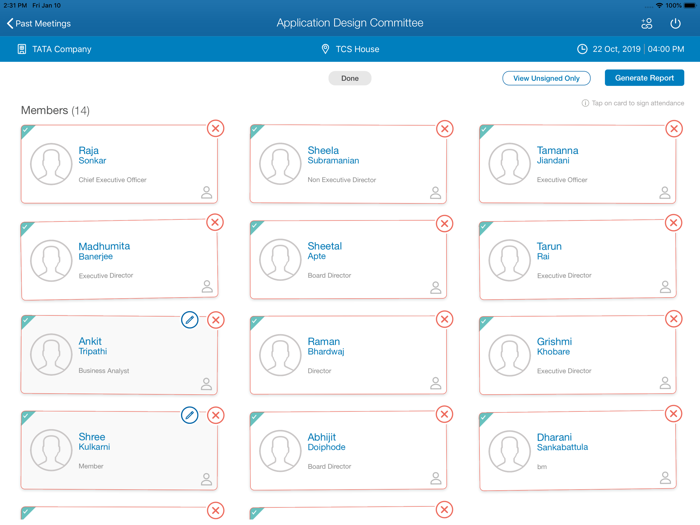Toggle check mark on Sheela Subramanian card
Screen dimensions: 700x525
pyautogui.click(x=255, y=131)
